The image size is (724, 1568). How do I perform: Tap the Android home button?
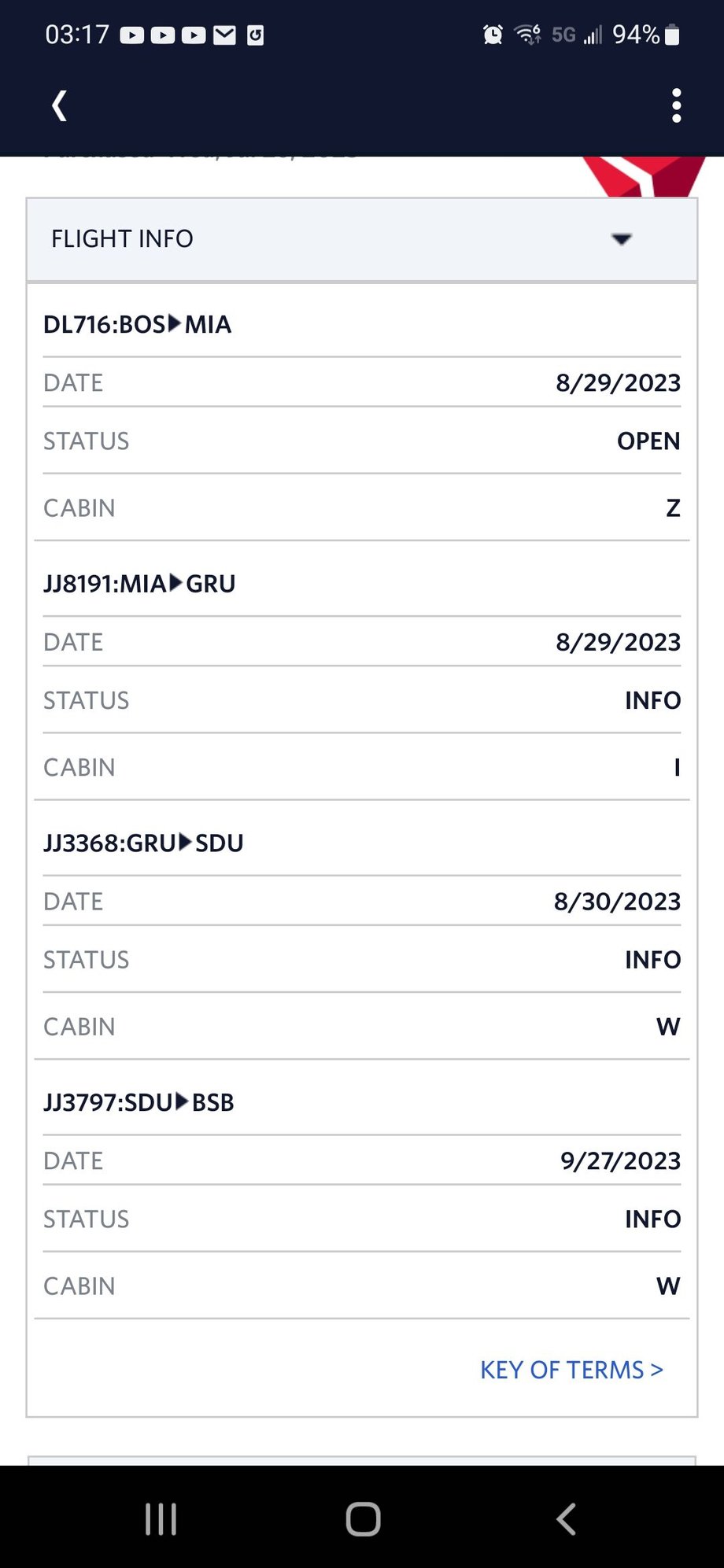[x=363, y=1519]
